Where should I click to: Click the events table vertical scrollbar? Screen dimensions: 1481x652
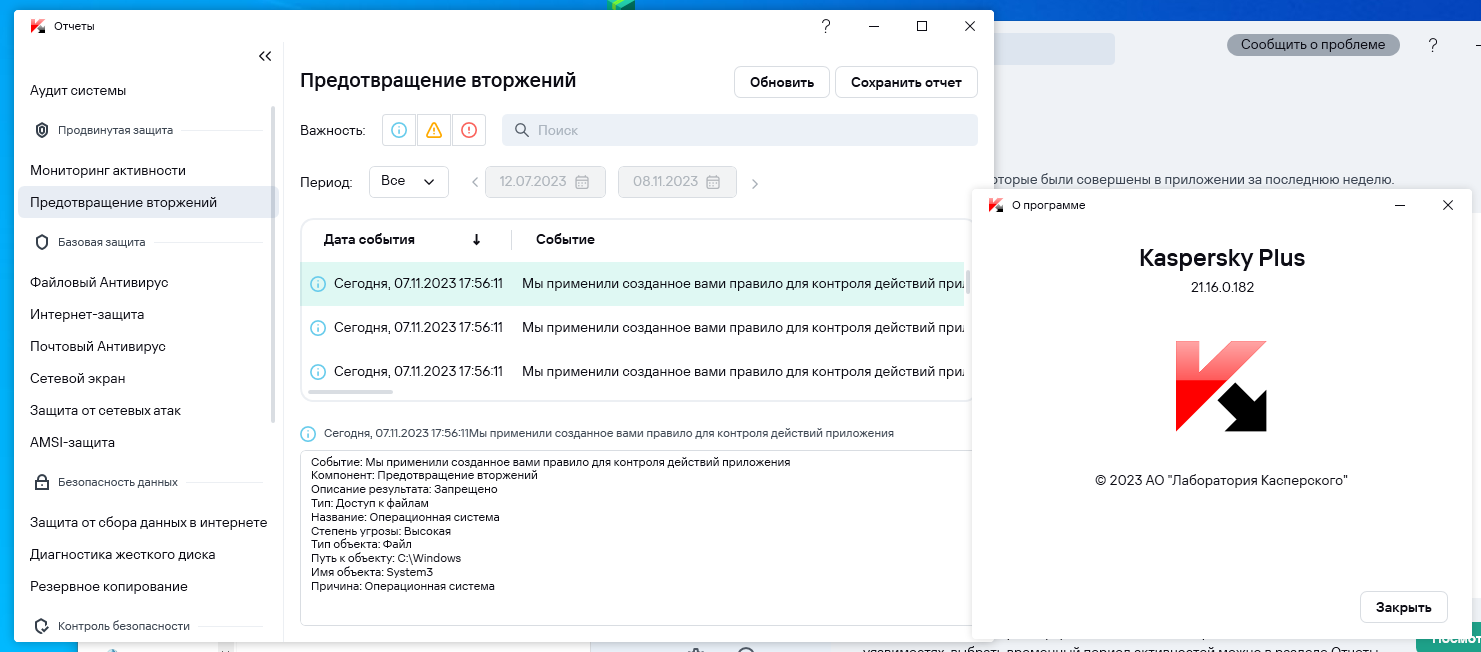click(x=968, y=283)
